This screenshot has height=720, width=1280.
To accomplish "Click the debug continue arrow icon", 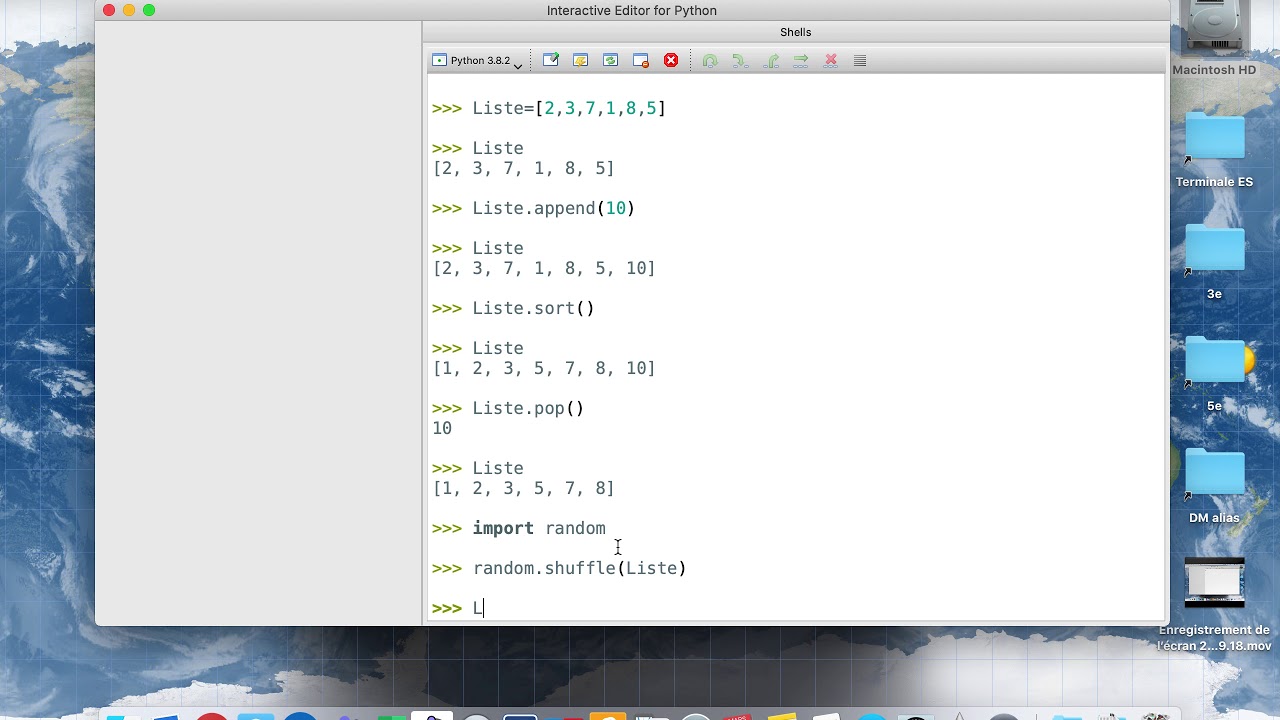I will pyautogui.click(x=801, y=61).
